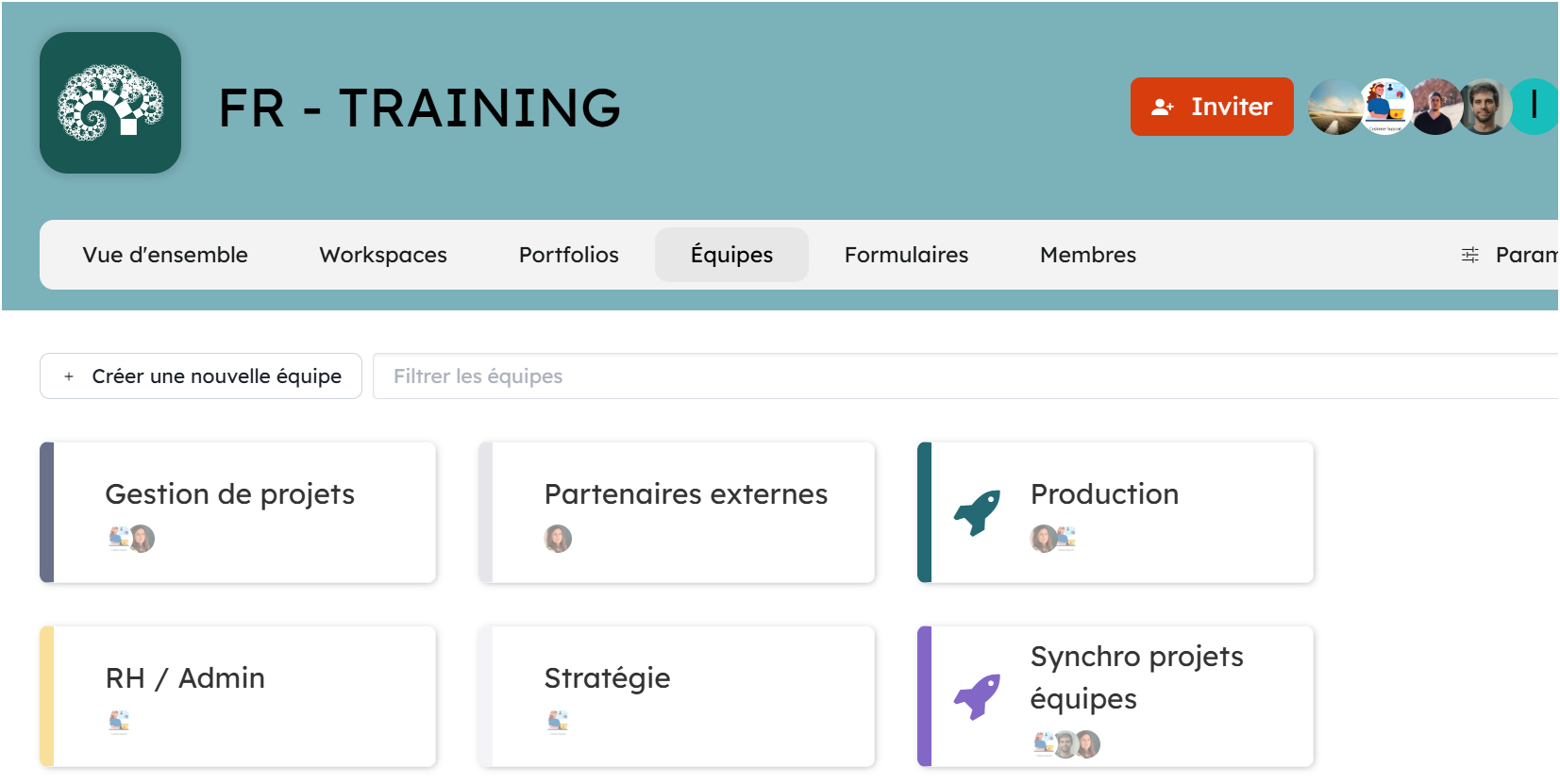
Task: Click the FR - TRAINING fractal logo
Action: (110, 103)
